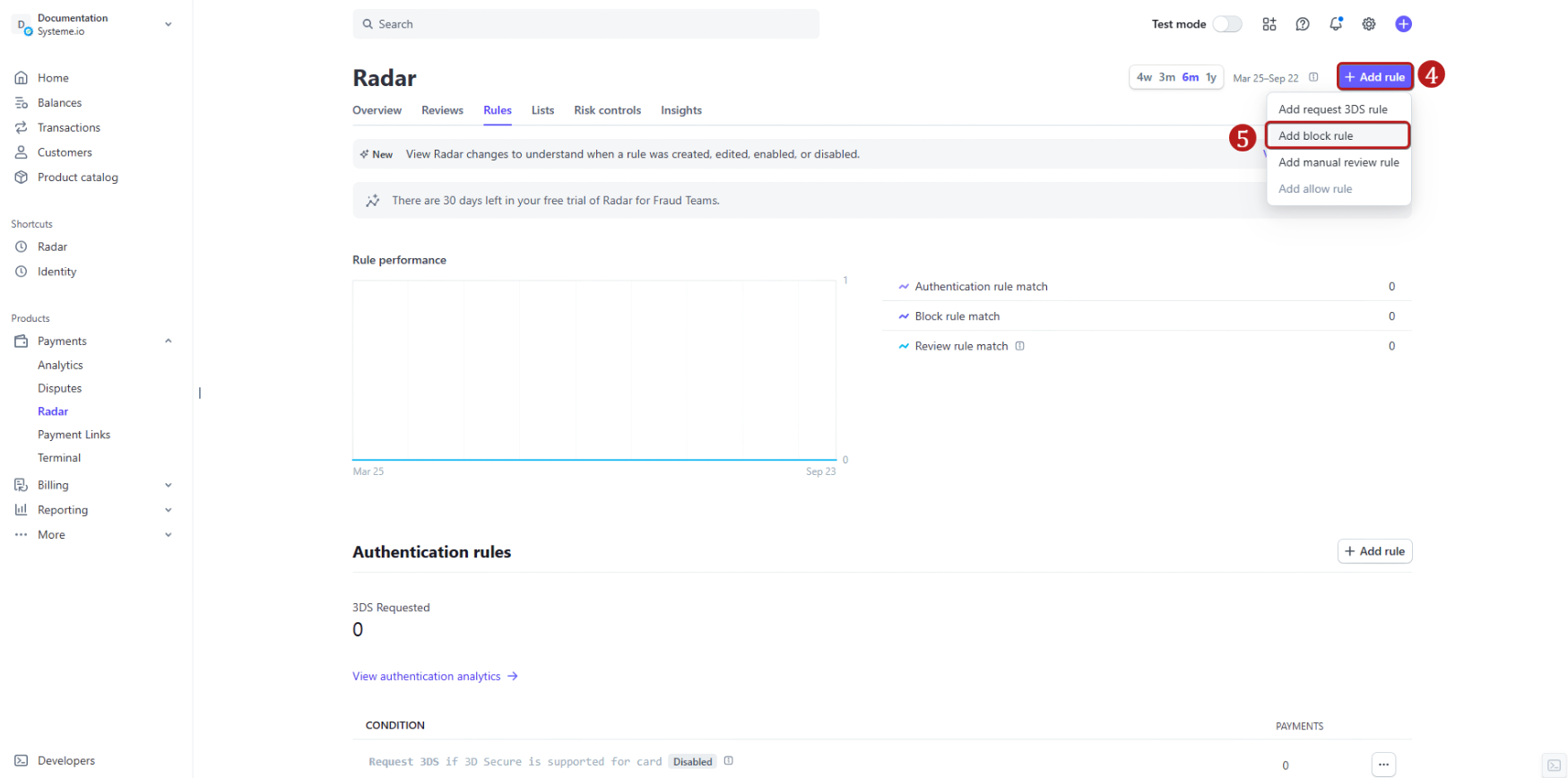Click Add rule under Authentication rules

point(1374,551)
